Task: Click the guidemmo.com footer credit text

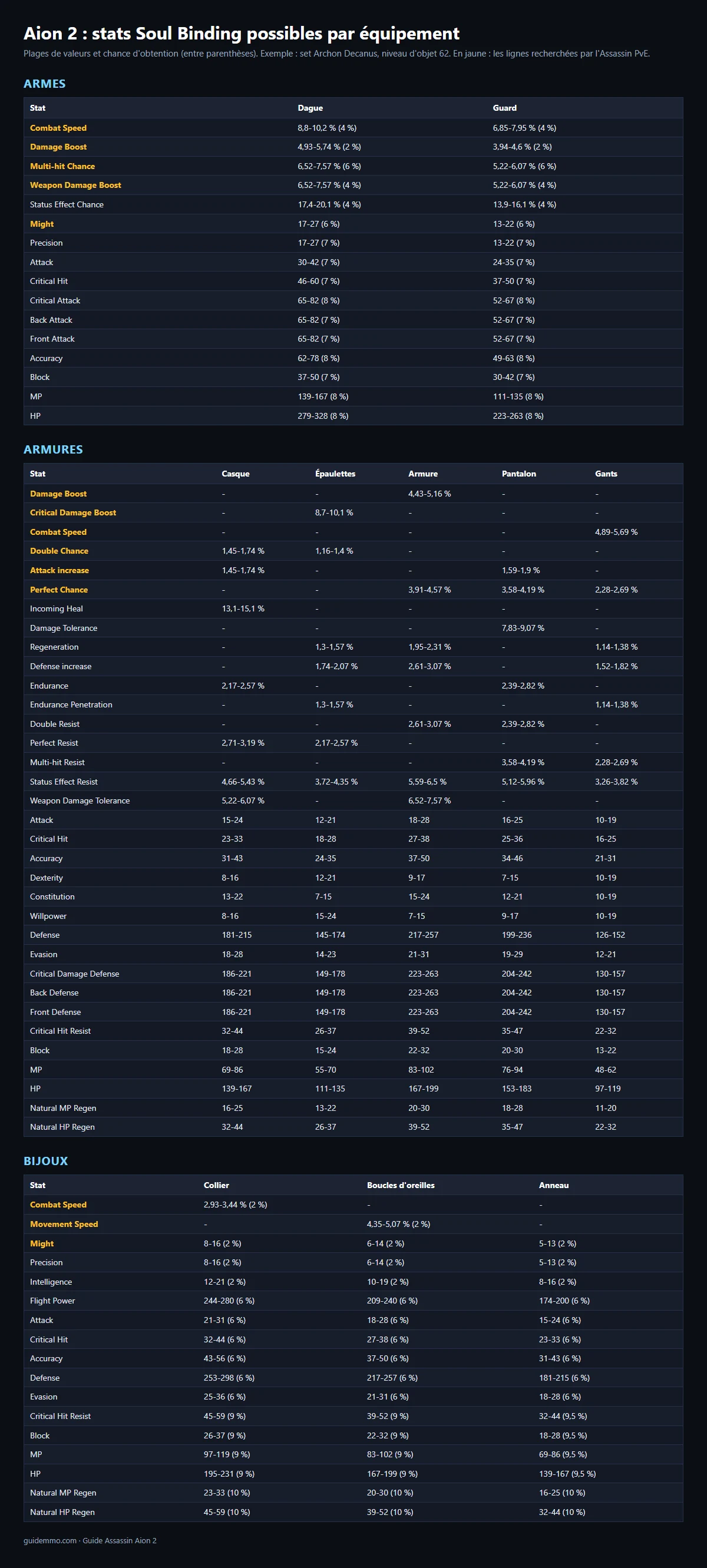Action: [90, 1540]
